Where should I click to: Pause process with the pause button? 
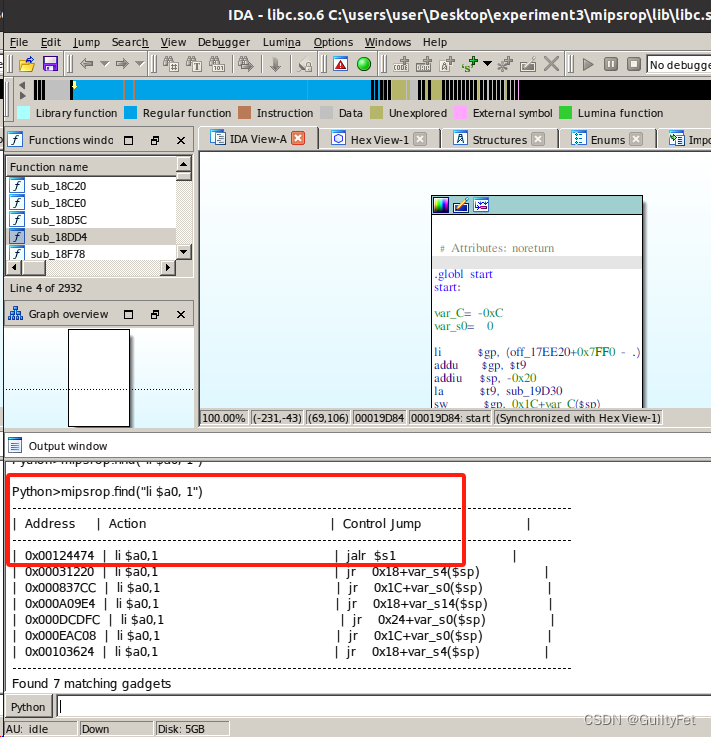610,64
